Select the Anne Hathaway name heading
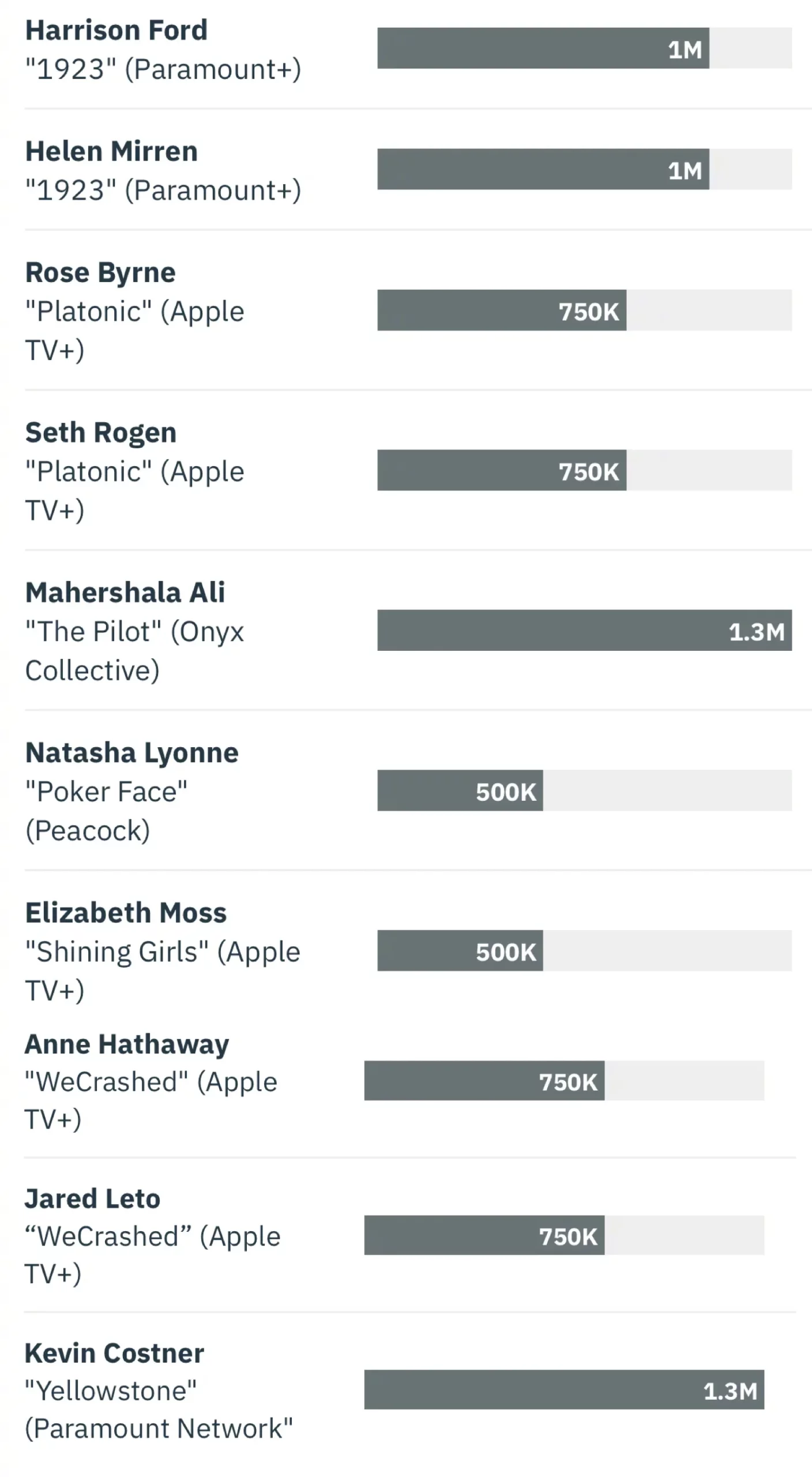This screenshot has height=1477, width=812. 126,1044
